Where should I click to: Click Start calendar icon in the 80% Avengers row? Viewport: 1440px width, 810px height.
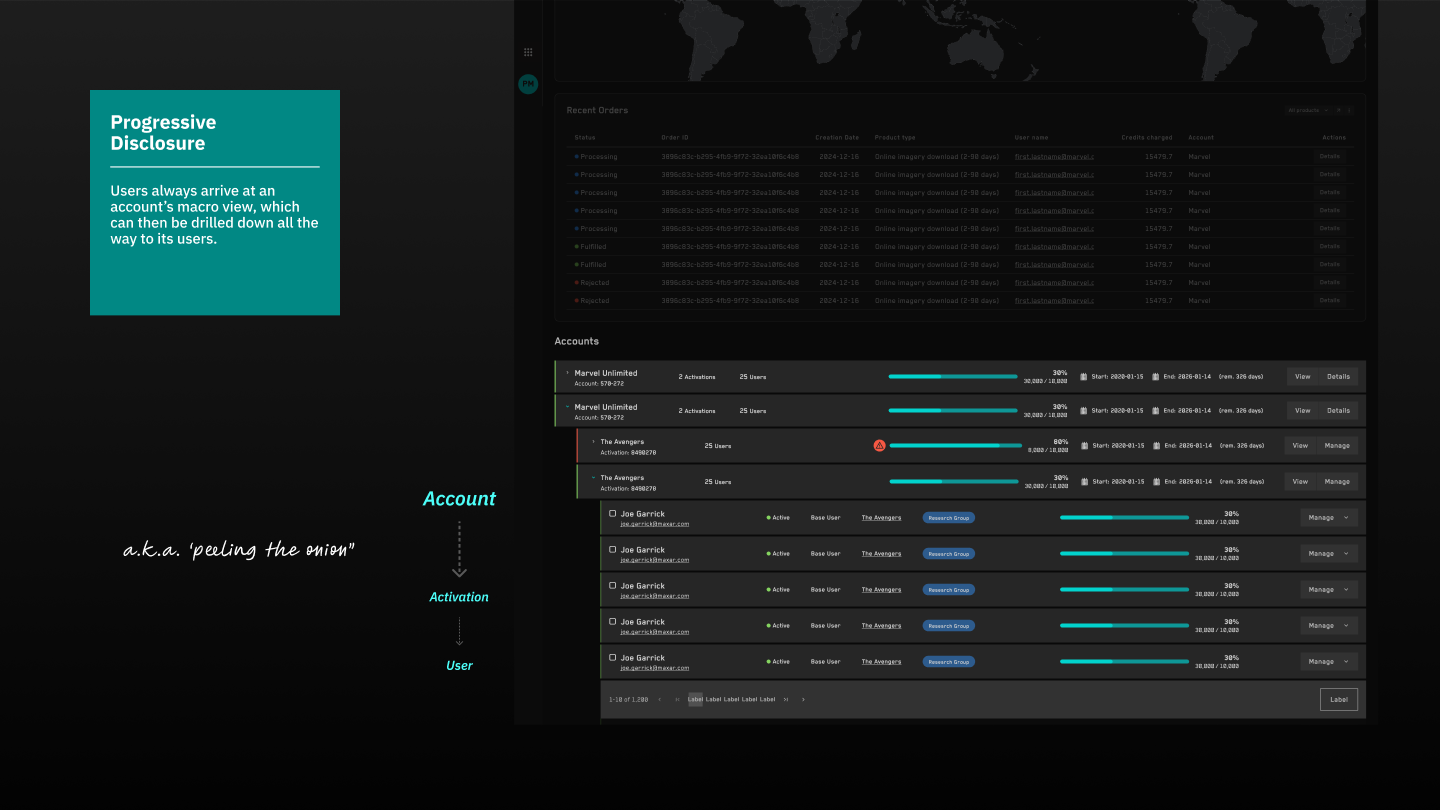(x=1084, y=446)
